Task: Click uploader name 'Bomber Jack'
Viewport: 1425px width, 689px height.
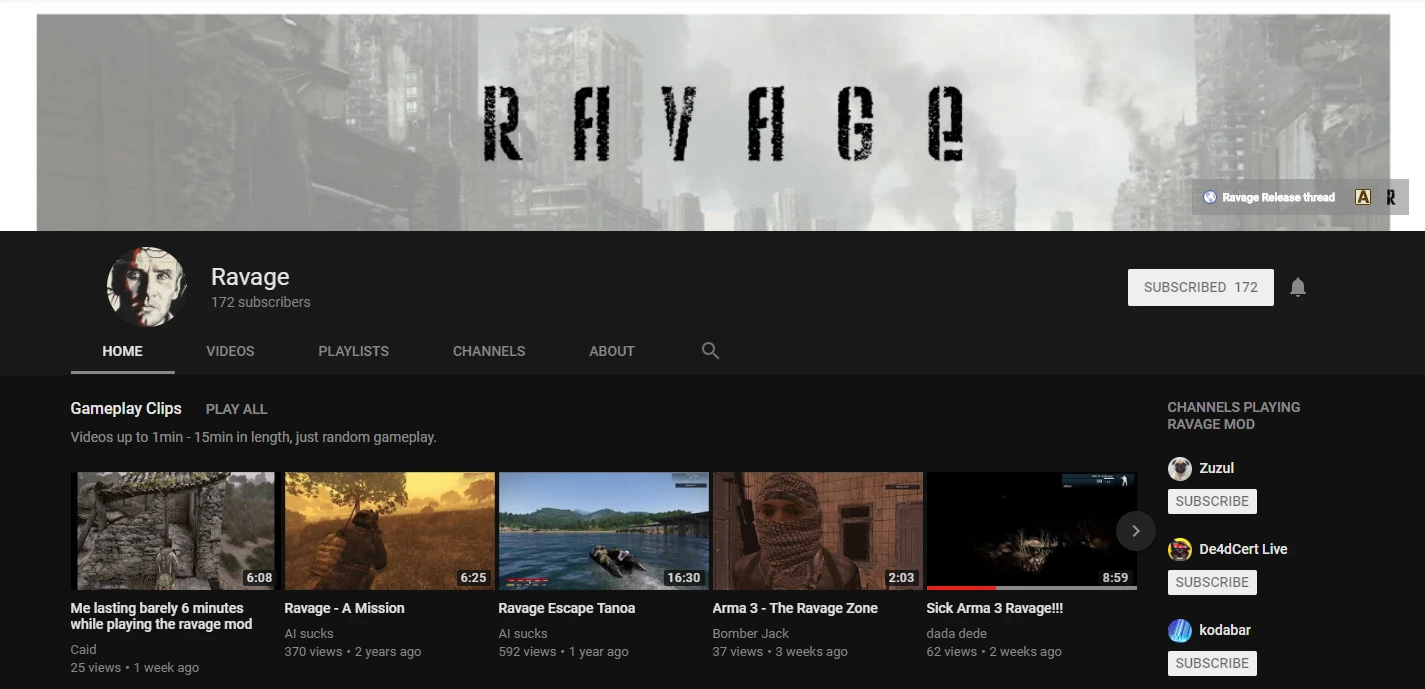Action: pyautogui.click(x=750, y=633)
